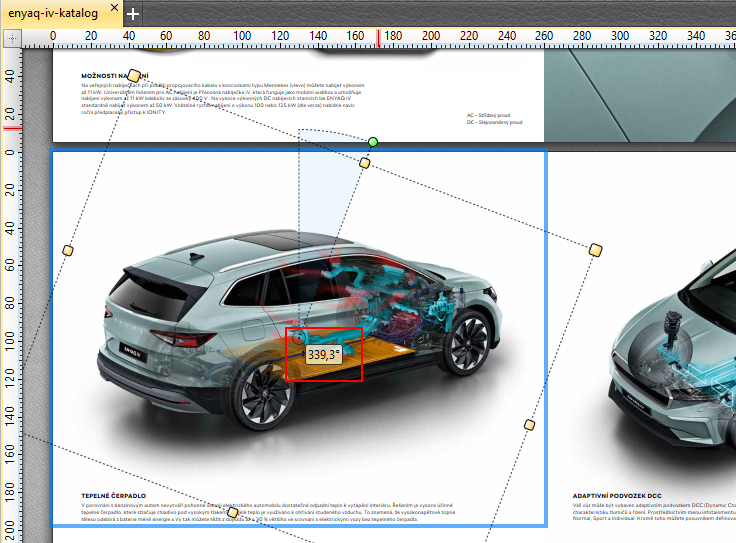736x543 pixels.
Task: Grab the green rotation handle
Action: pos(373,142)
